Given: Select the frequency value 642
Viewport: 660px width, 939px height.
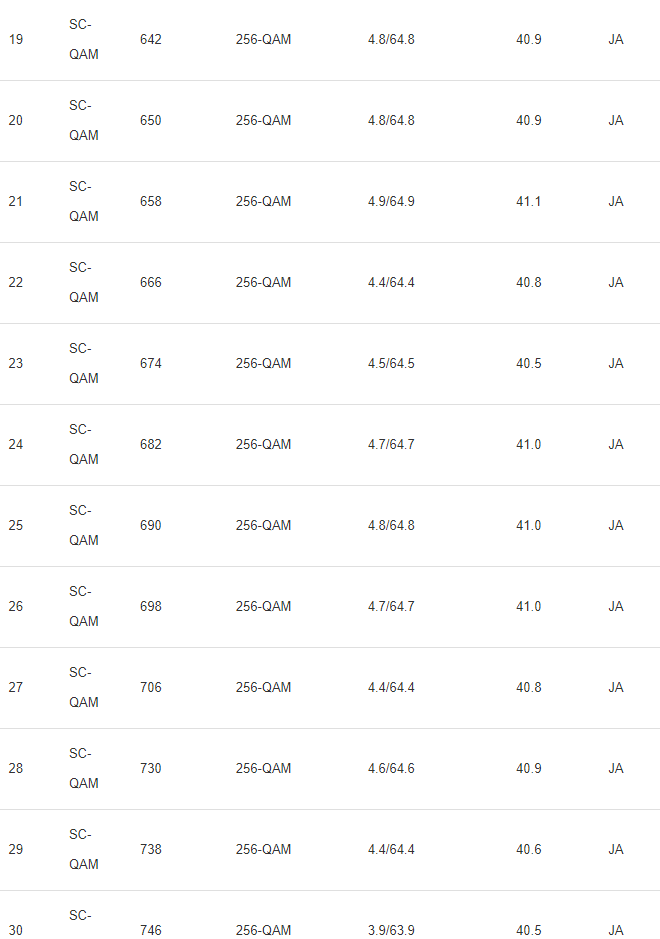Looking at the screenshot, I should click(x=151, y=40).
